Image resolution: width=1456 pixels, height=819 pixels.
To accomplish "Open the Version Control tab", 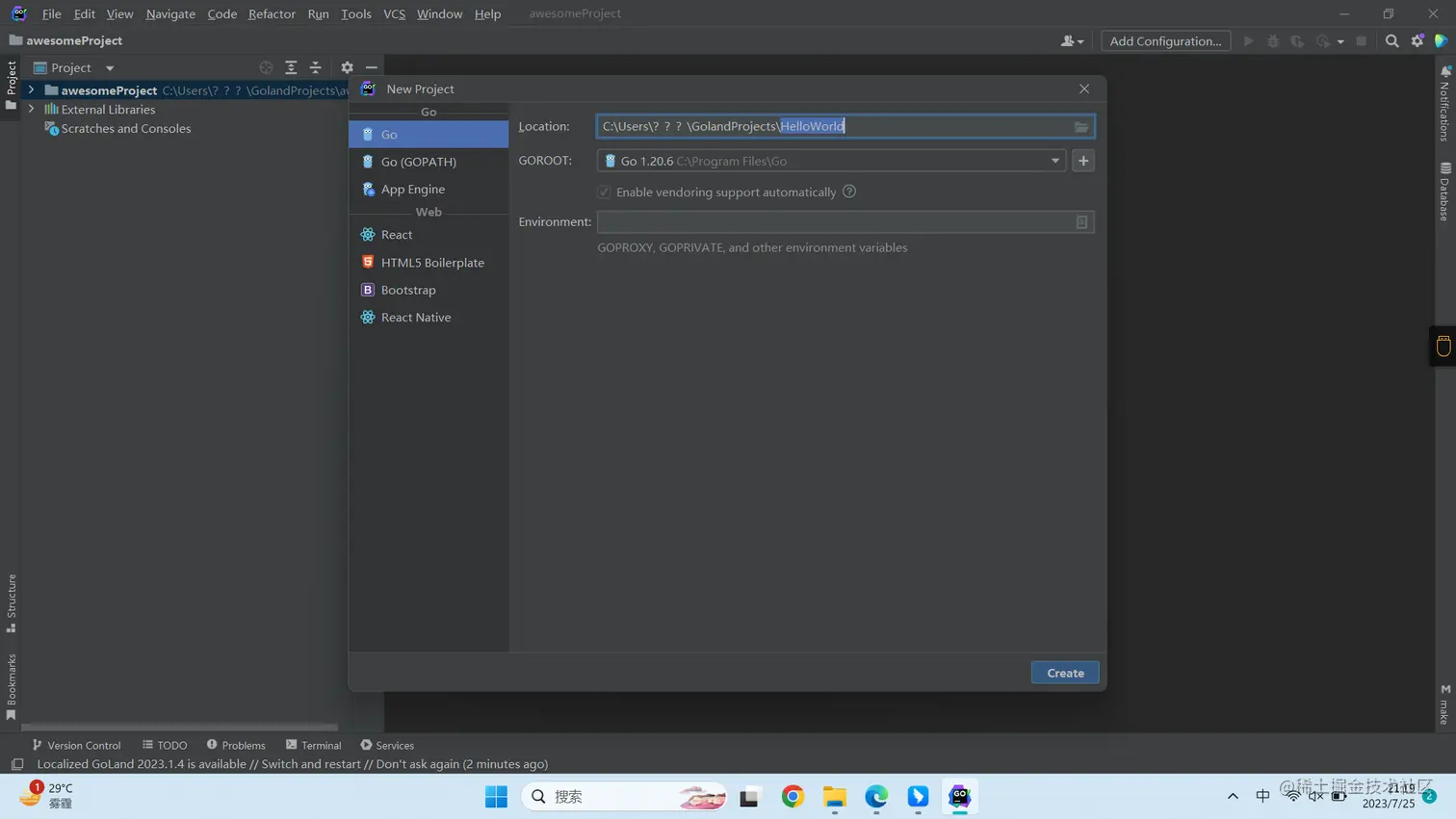I will pos(76,745).
